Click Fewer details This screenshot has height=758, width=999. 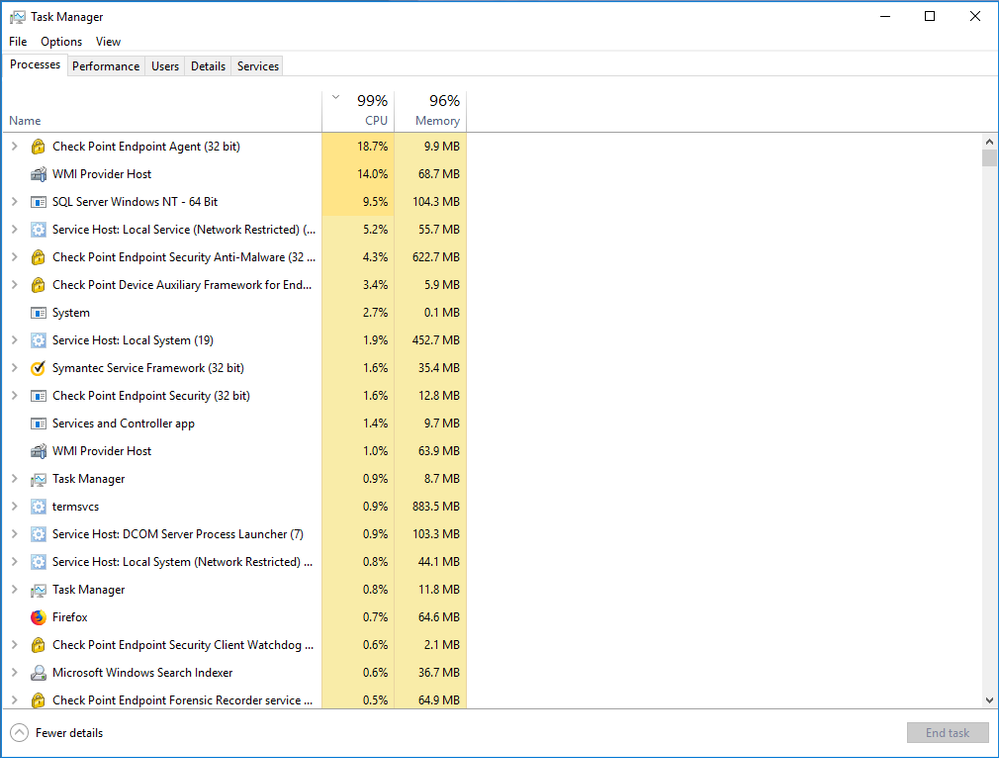point(57,733)
